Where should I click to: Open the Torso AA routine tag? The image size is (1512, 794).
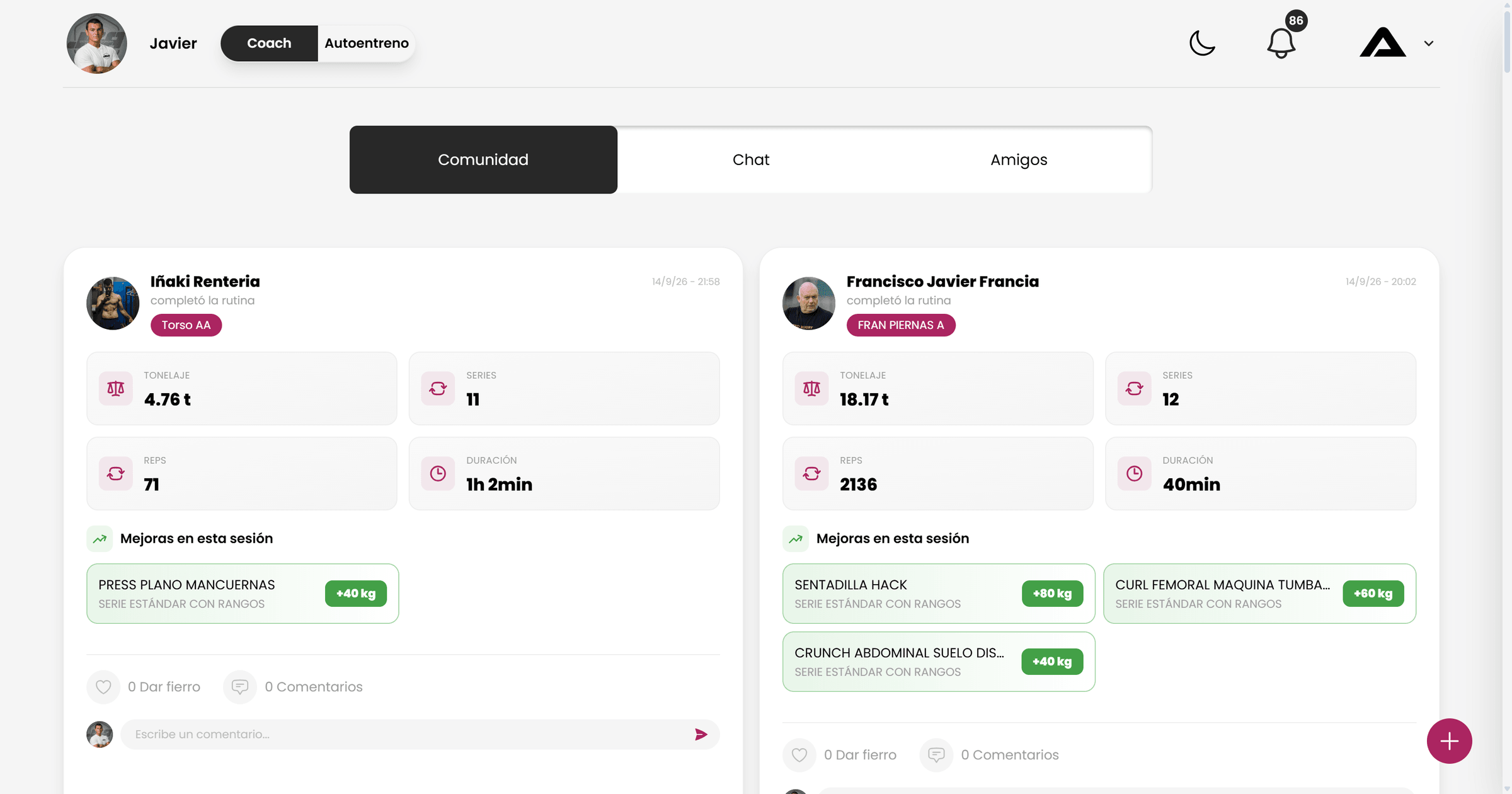(x=186, y=325)
